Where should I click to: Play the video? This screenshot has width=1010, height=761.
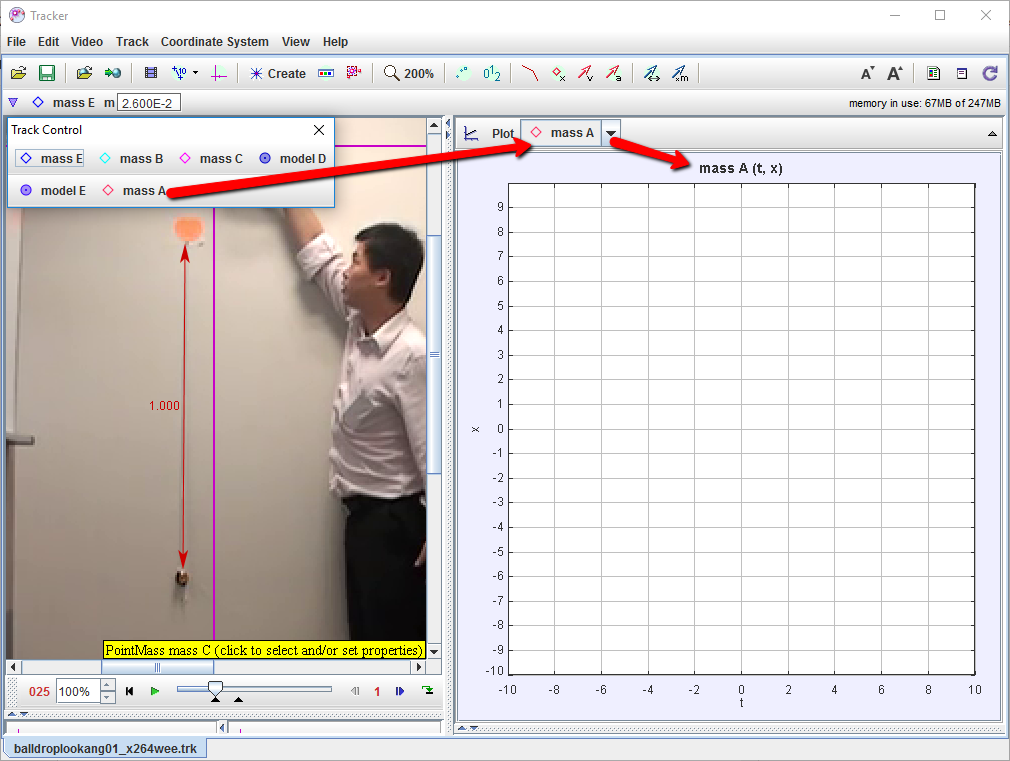pos(155,691)
